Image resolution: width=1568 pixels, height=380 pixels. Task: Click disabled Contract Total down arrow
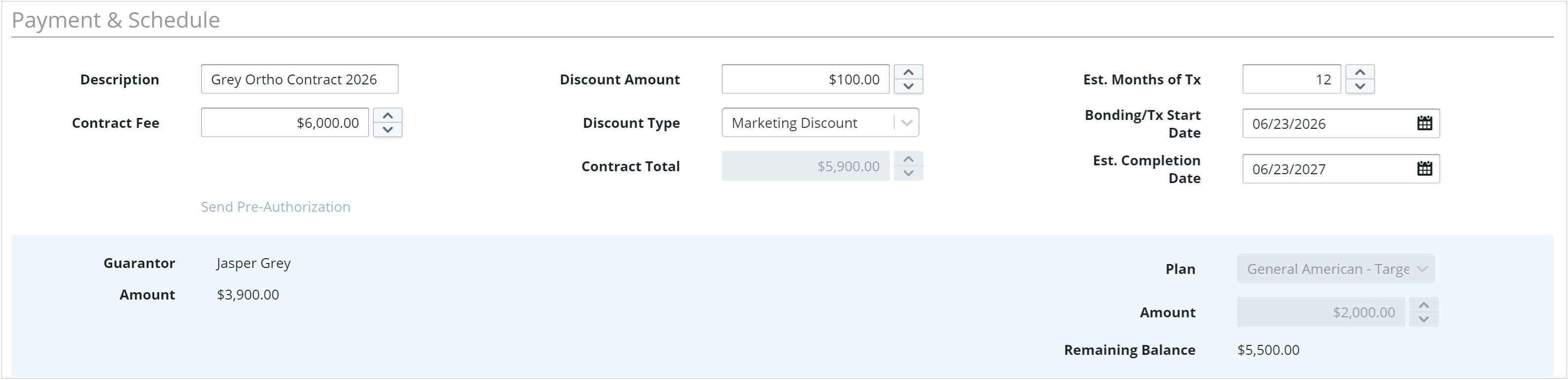[908, 173]
